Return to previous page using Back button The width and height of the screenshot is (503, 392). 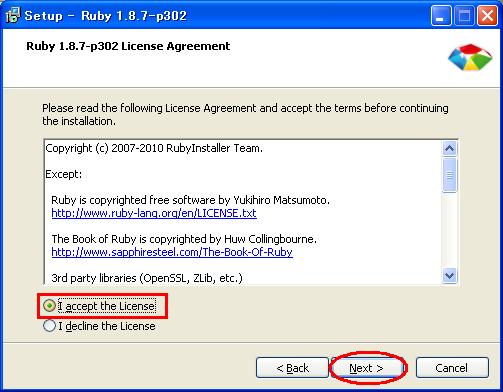tap(292, 368)
